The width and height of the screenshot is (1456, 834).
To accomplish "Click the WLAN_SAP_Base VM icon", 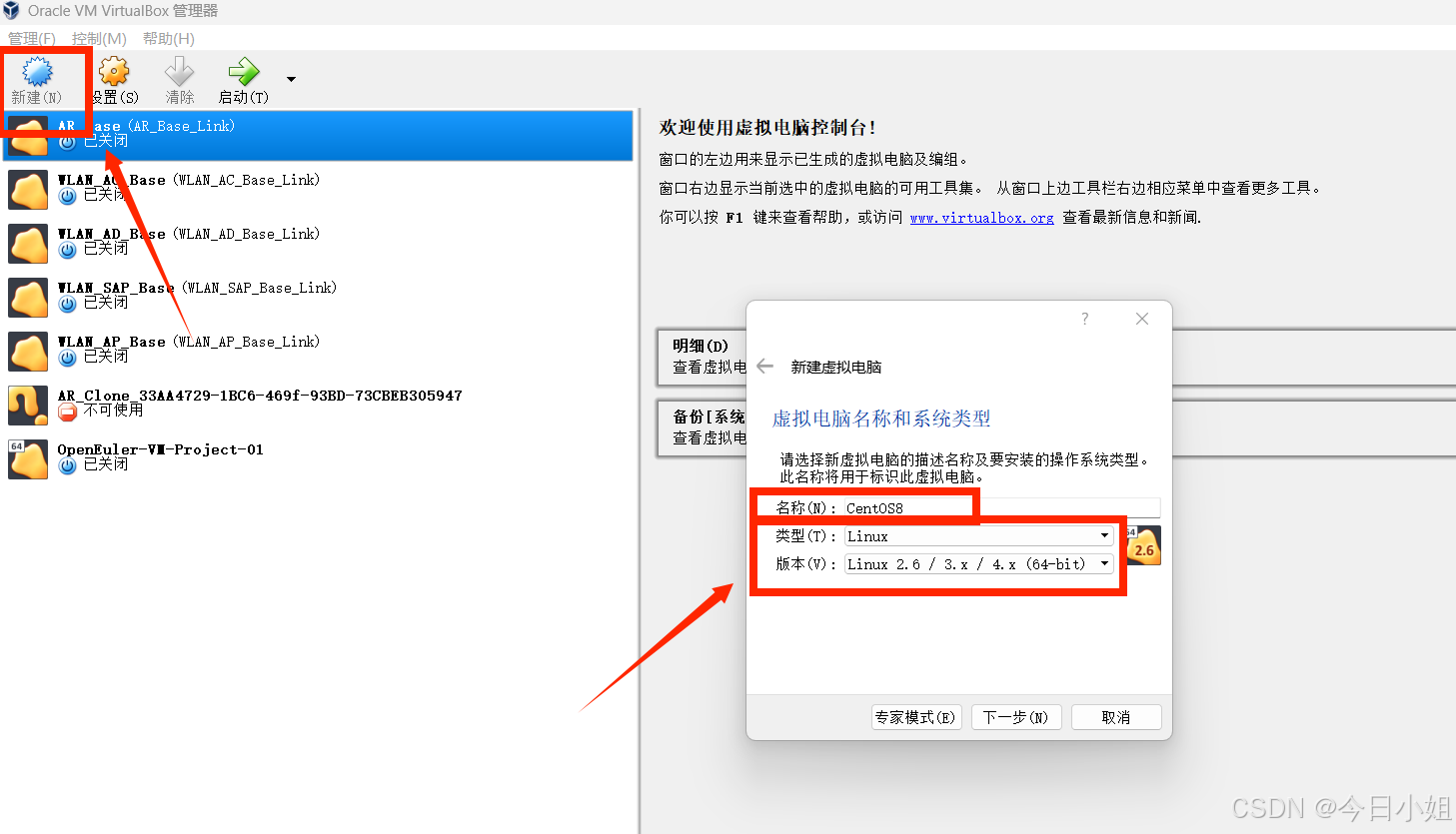I will [x=28, y=298].
